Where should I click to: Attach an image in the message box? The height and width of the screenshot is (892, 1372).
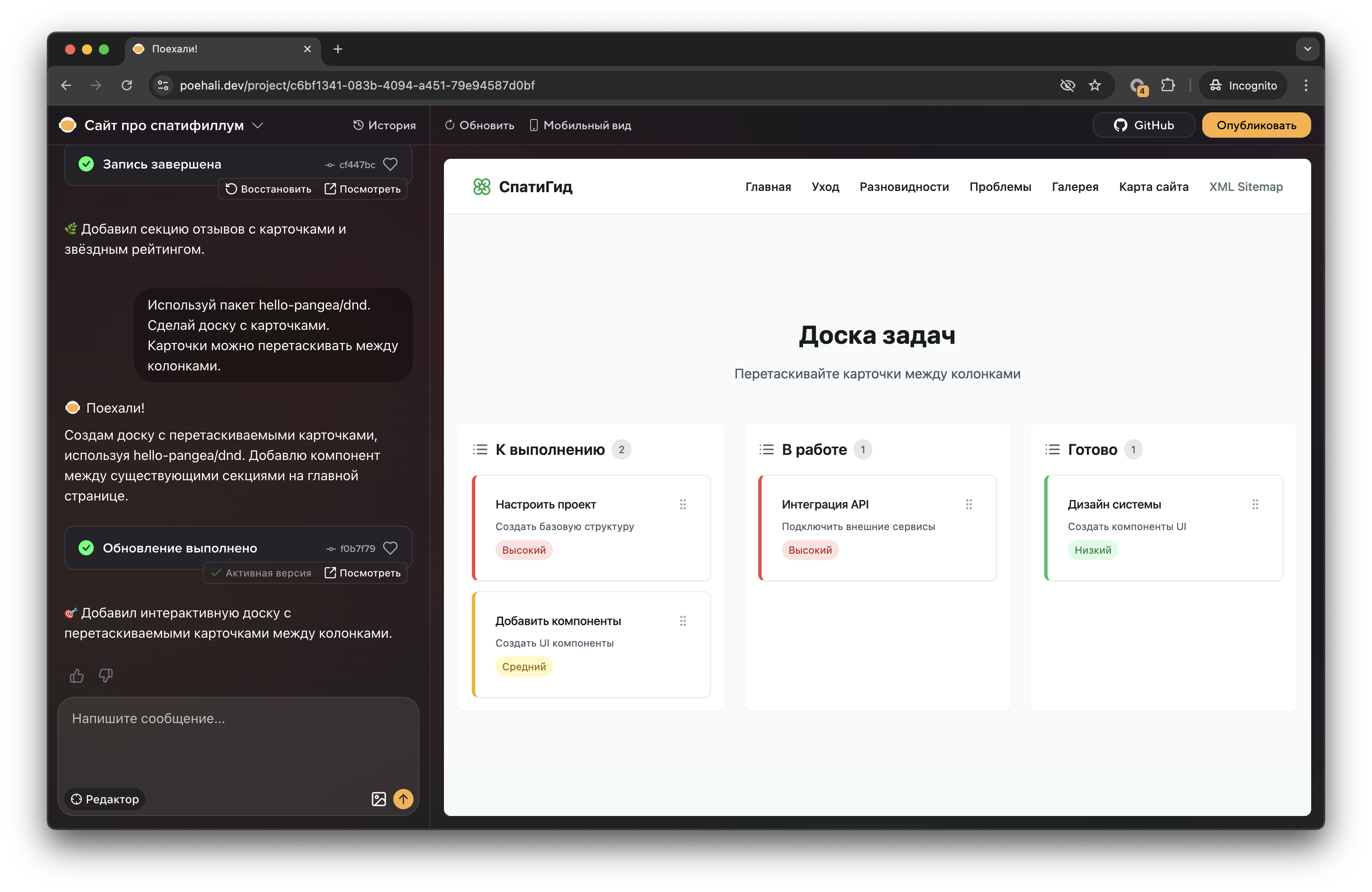(379, 799)
